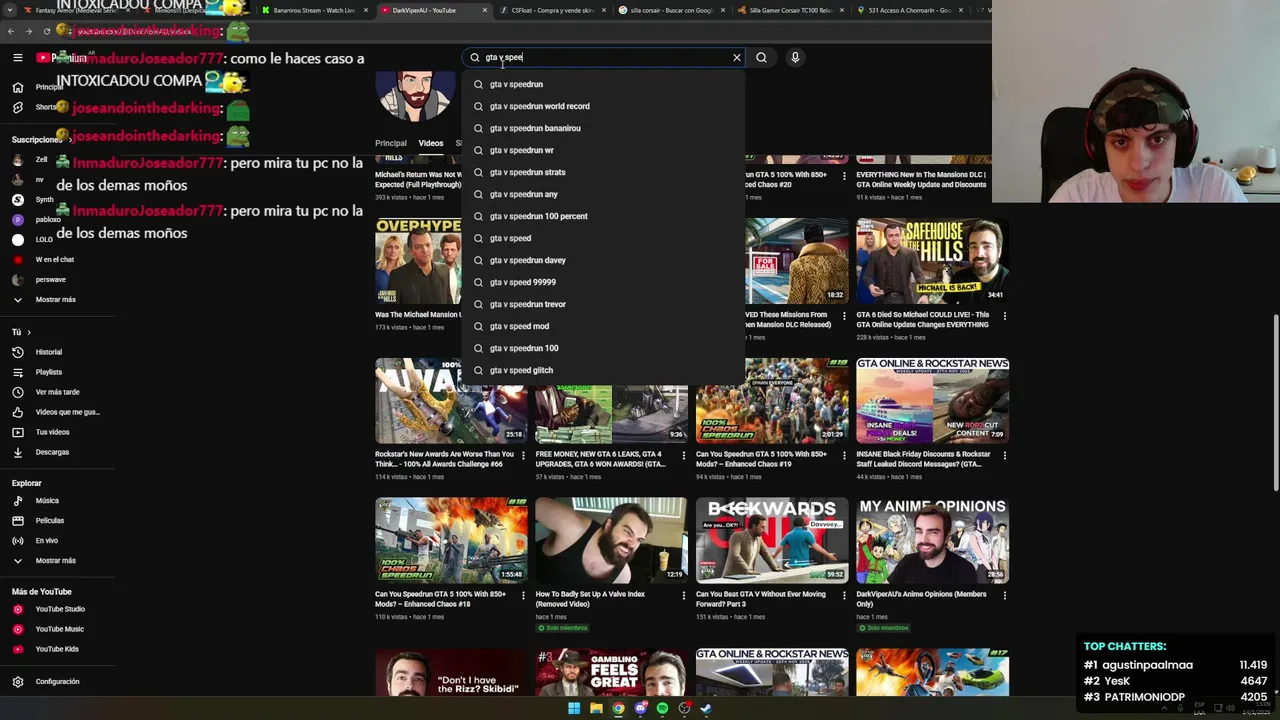
Task: Open "Safehouse in the Hills" Michael video thumbnail
Action: click(932, 261)
